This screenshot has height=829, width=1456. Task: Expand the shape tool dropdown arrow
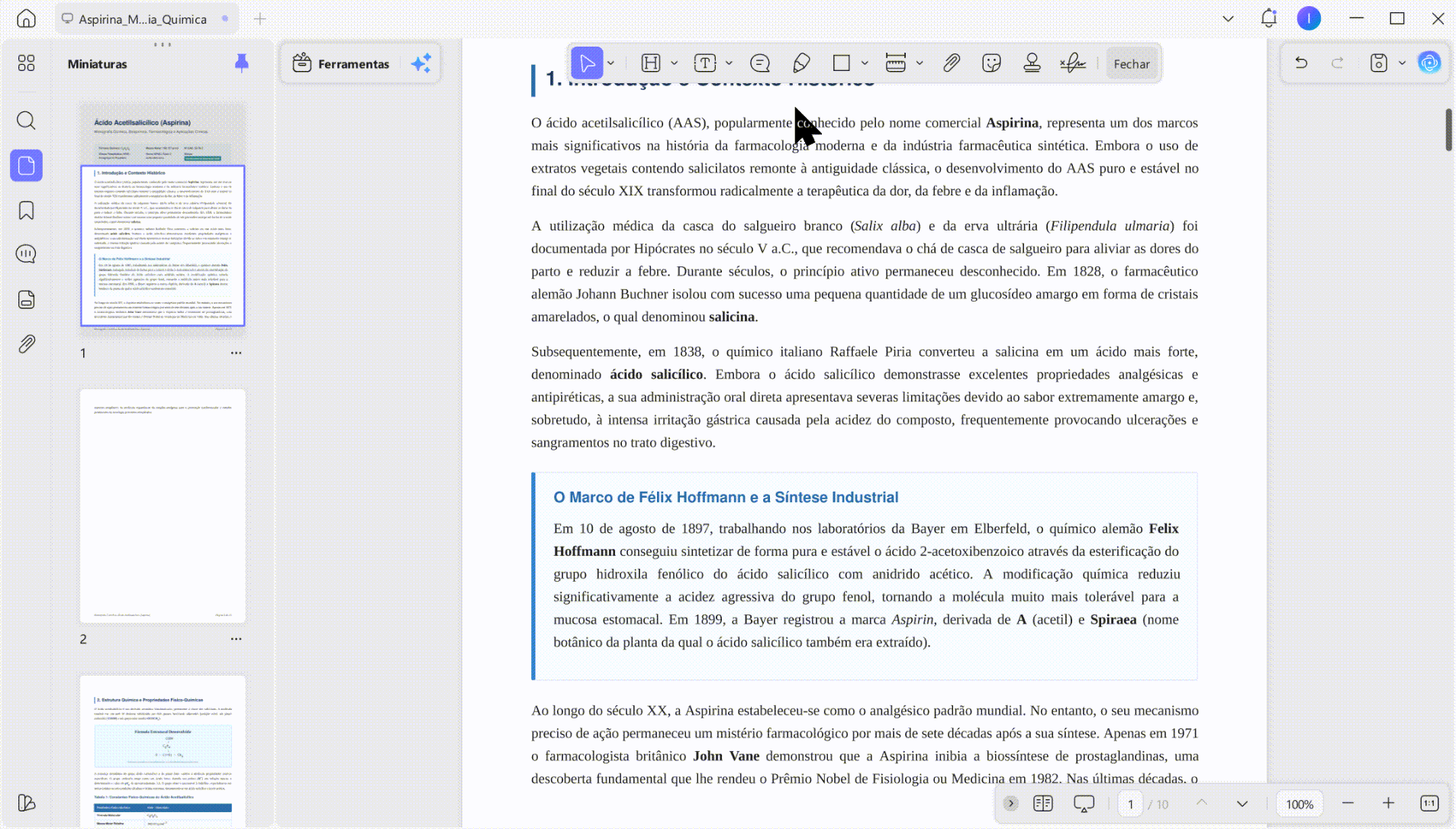point(865,63)
